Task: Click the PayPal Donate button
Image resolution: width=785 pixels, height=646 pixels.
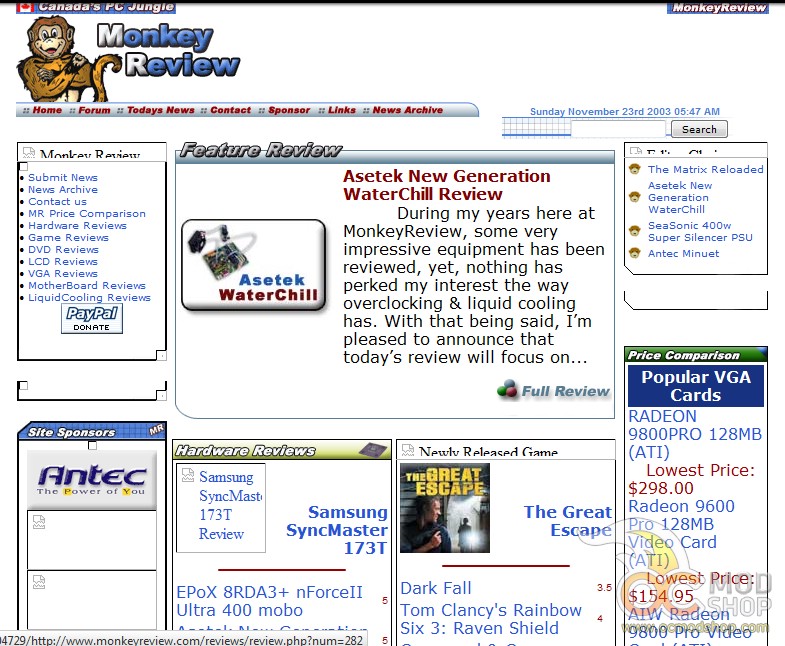Action: [92, 319]
